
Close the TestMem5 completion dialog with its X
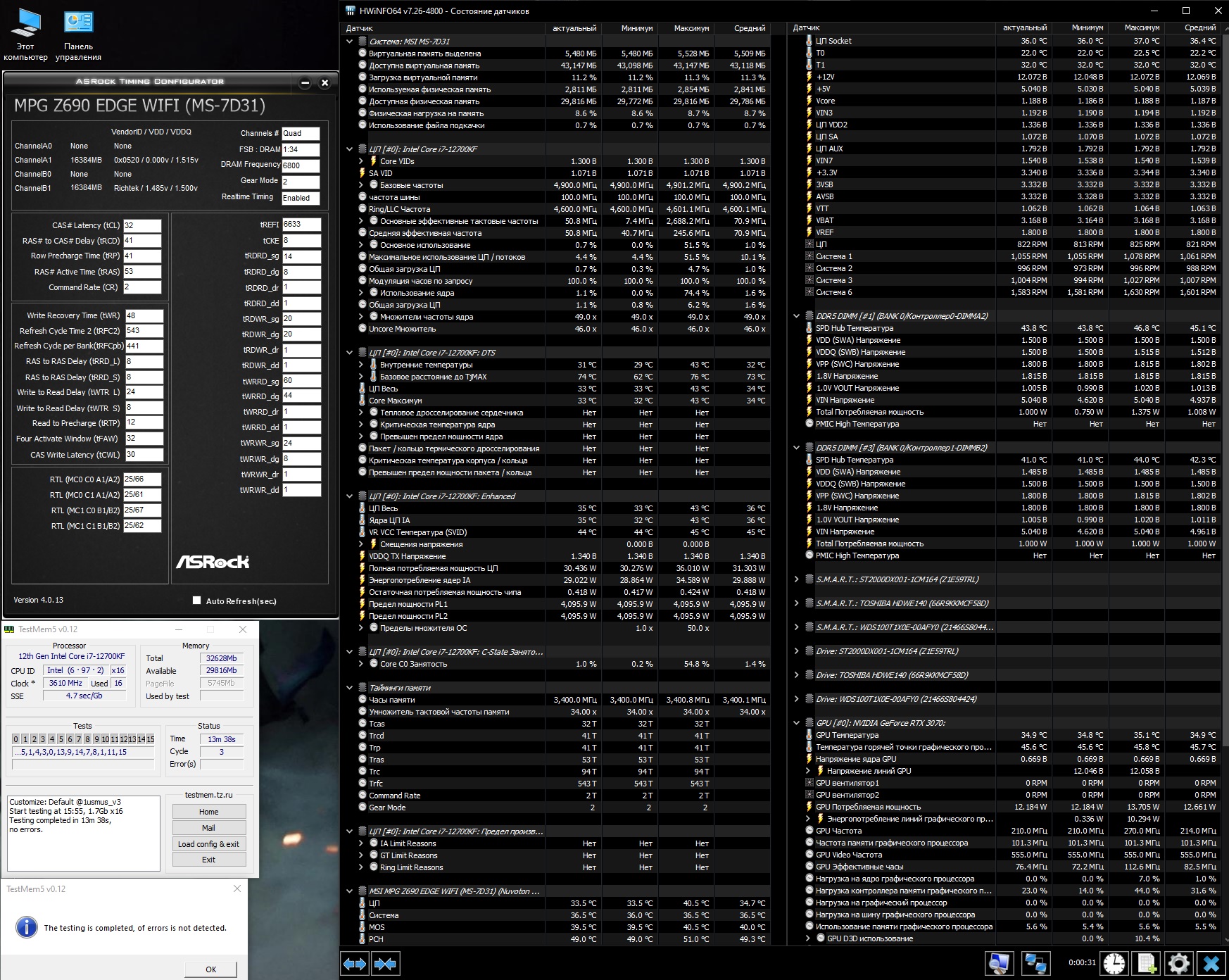tap(237, 888)
